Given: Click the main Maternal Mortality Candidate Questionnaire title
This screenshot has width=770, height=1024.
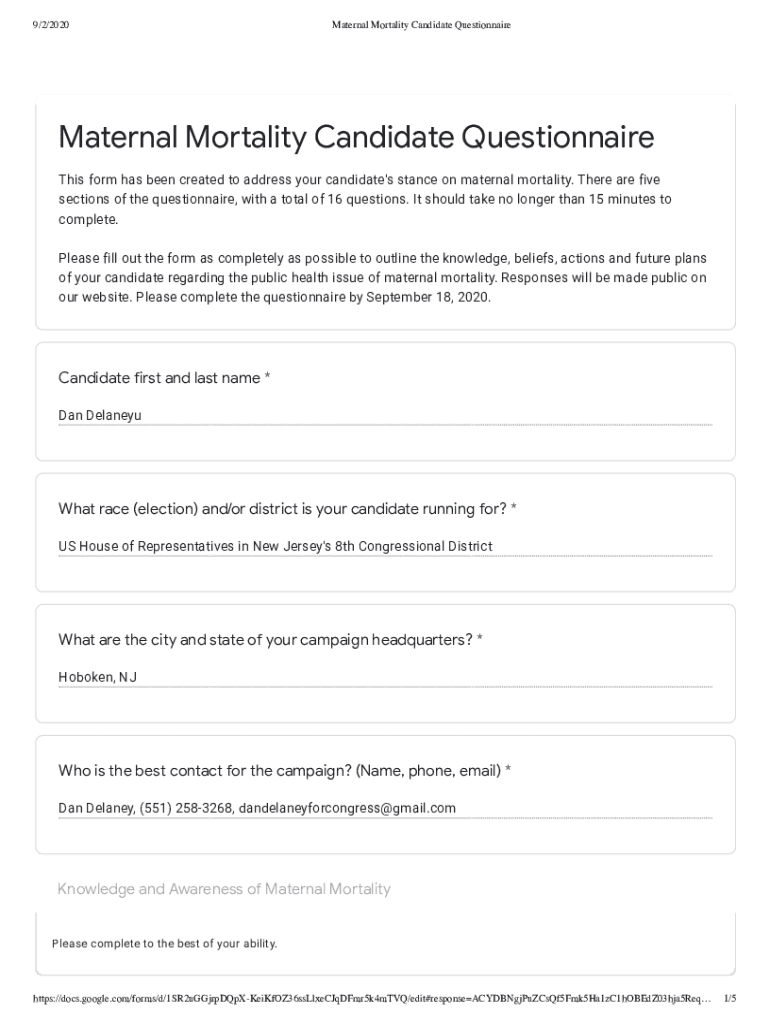Looking at the screenshot, I should [x=356, y=138].
